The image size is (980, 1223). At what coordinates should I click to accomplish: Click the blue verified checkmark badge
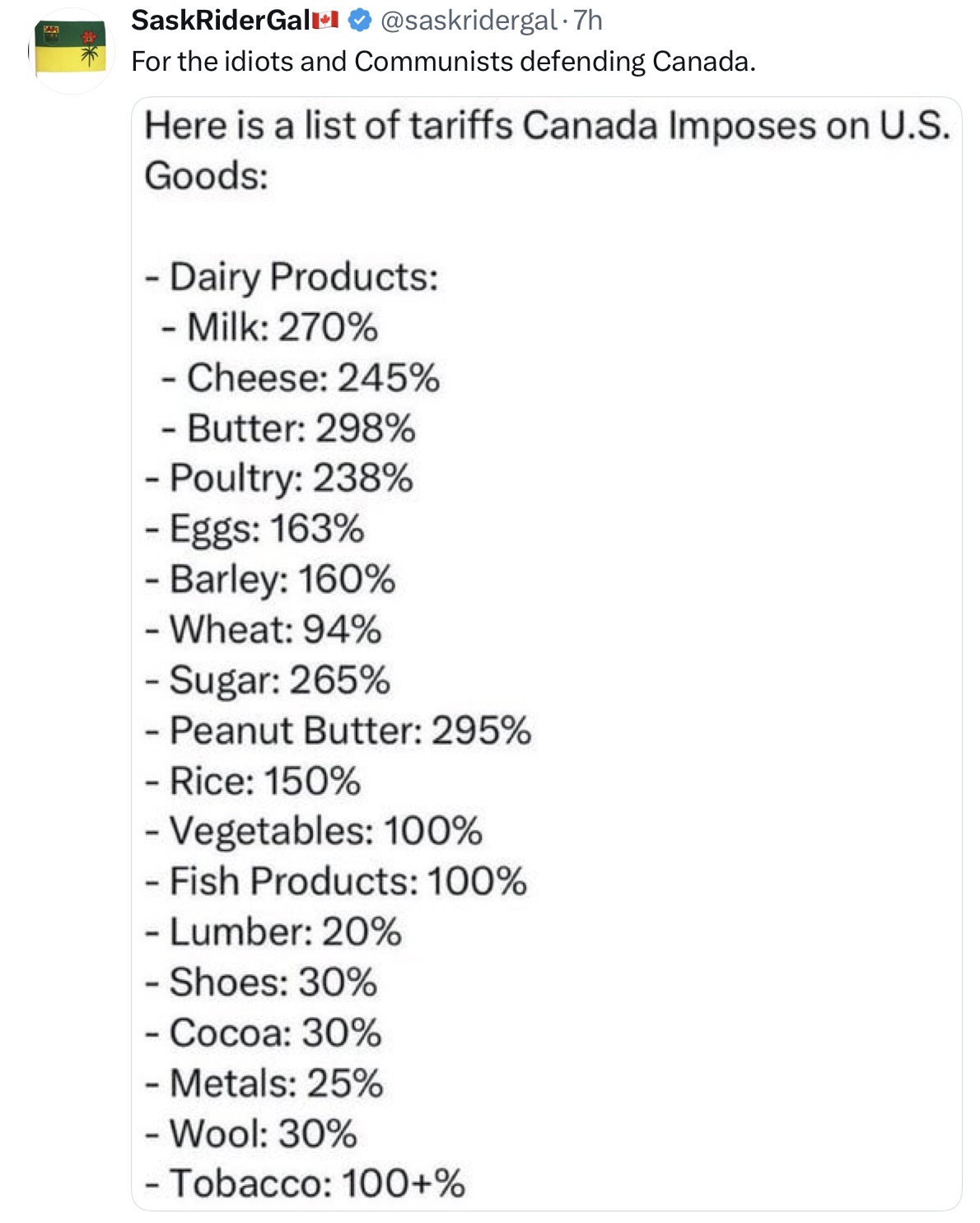coord(360,20)
